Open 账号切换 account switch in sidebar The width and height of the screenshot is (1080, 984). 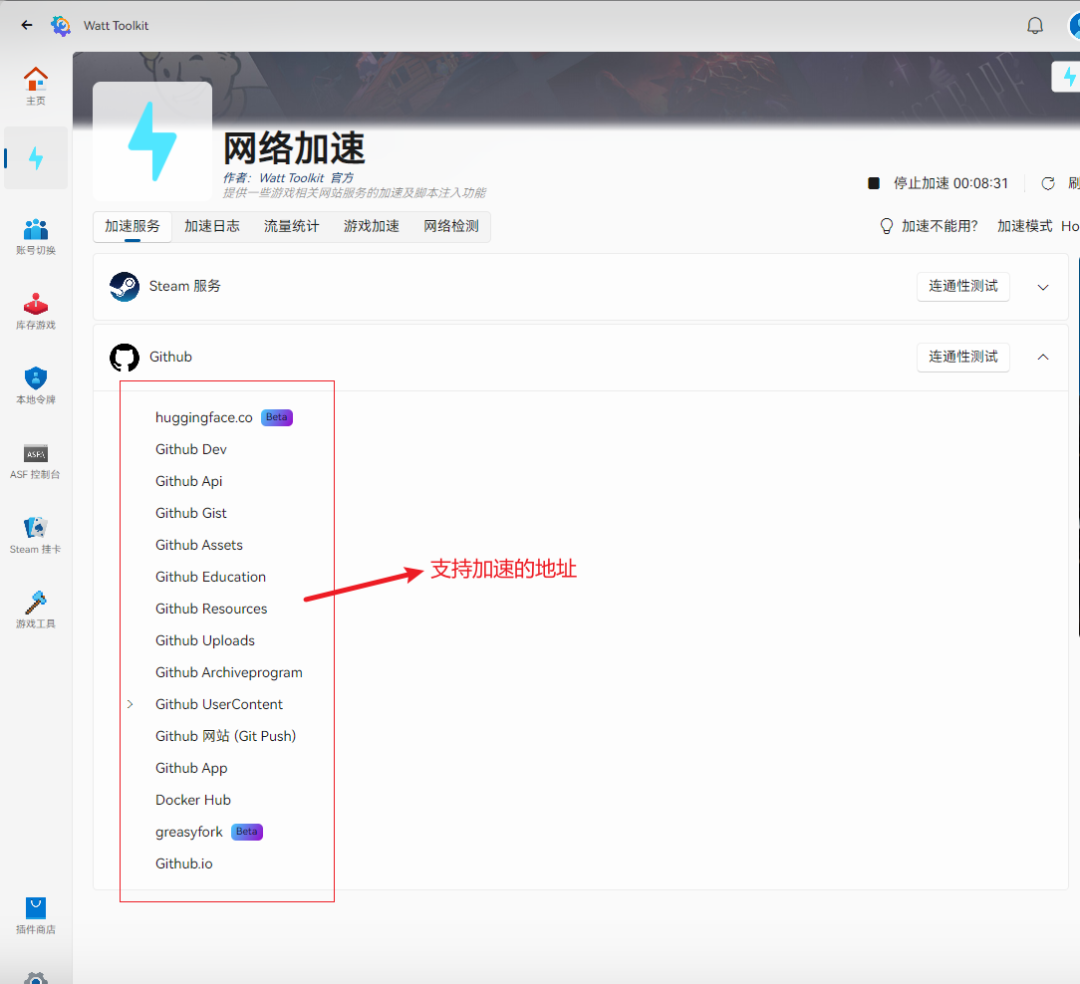[36, 237]
